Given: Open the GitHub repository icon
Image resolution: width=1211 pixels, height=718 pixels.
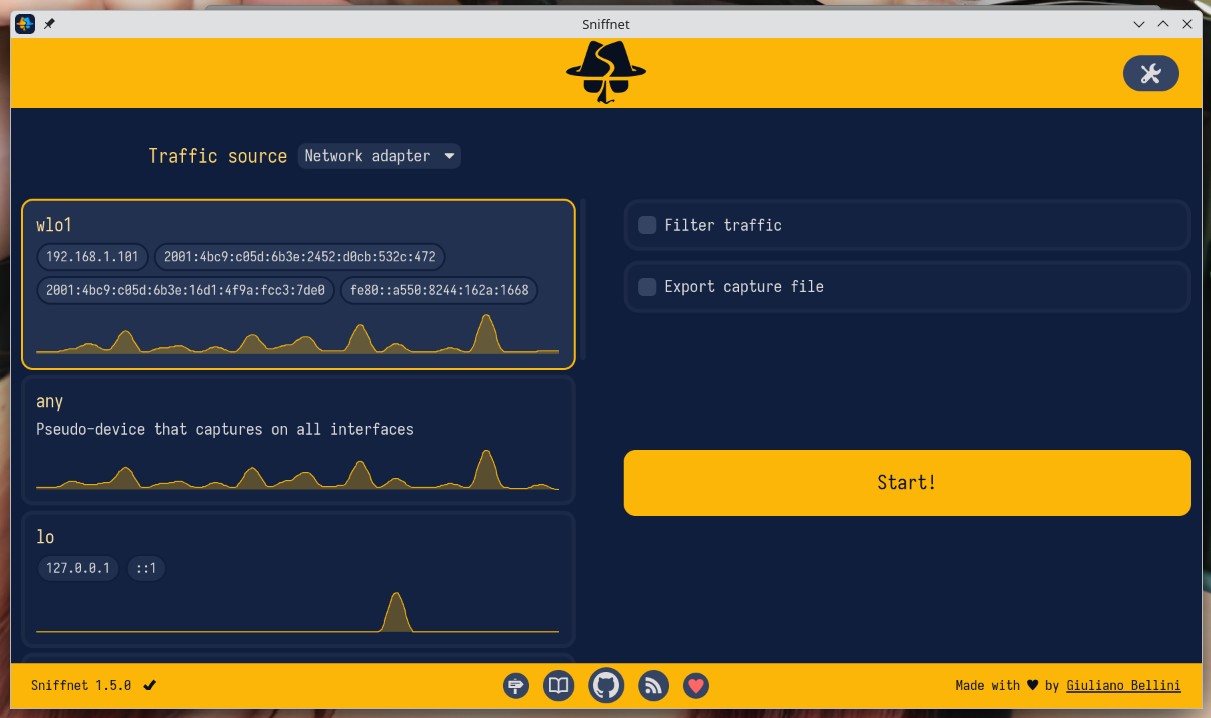Looking at the screenshot, I should (x=605, y=685).
